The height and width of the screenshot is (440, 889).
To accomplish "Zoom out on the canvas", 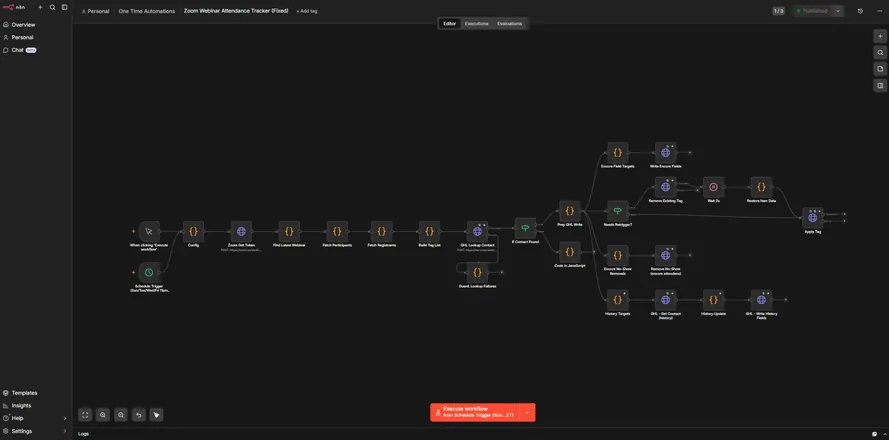I will click(x=121, y=415).
